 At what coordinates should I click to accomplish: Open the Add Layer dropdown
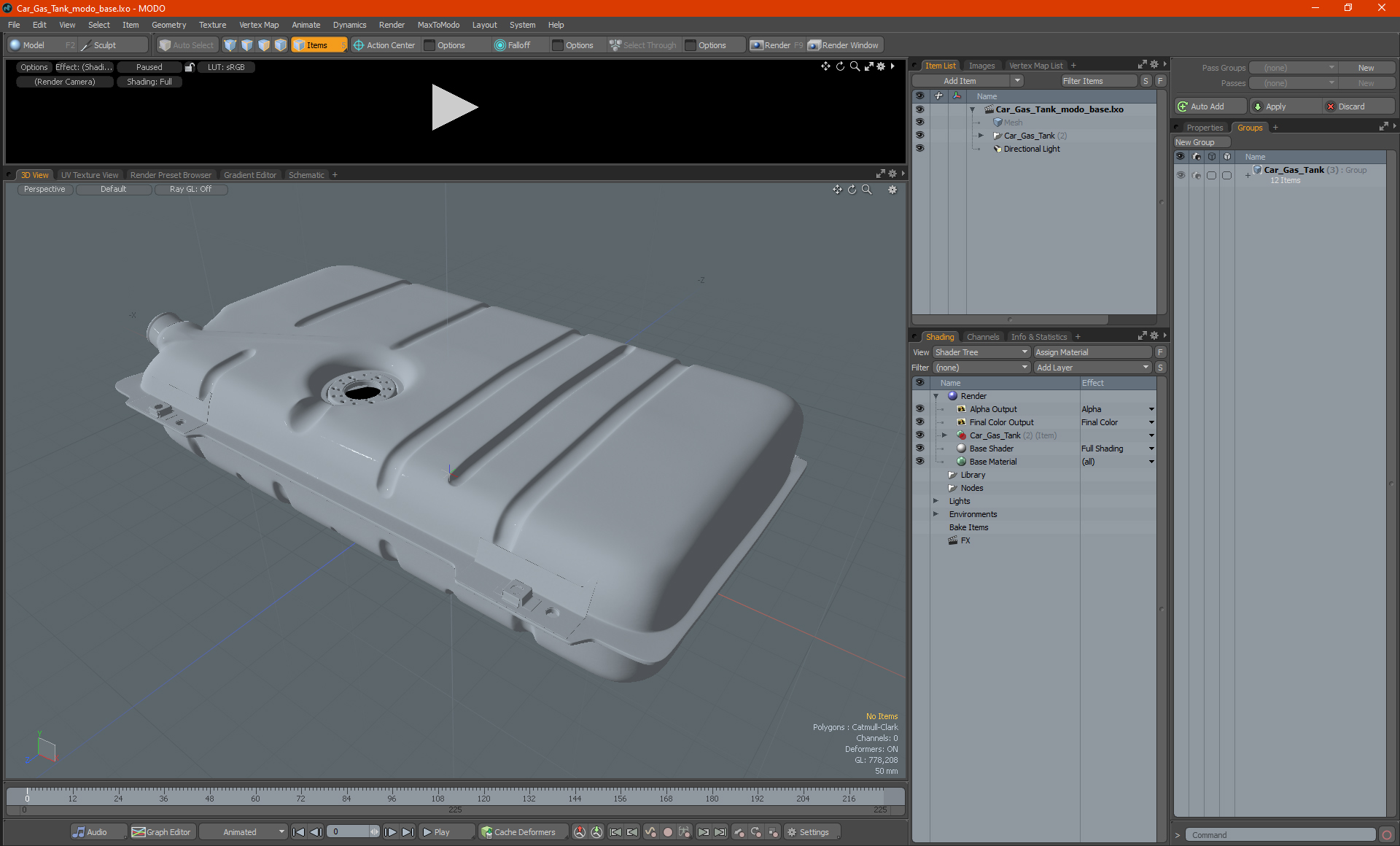pyautogui.click(x=1092, y=368)
